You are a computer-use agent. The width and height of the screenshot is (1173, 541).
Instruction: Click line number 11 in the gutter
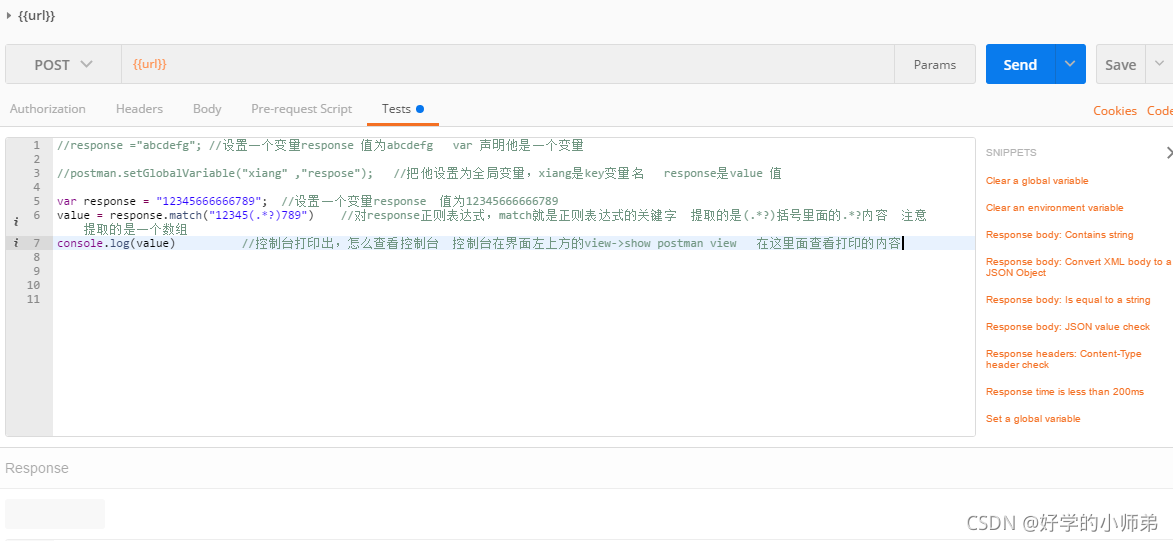pyautogui.click(x=34, y=299)
